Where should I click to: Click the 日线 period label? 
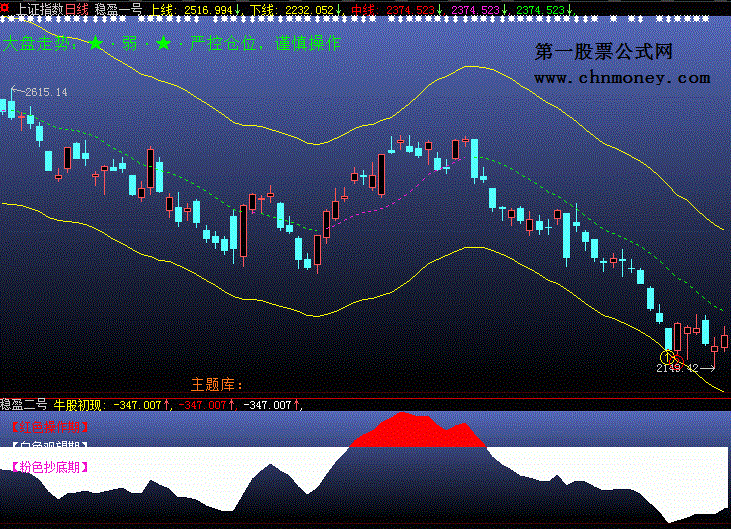coord(76,9)
